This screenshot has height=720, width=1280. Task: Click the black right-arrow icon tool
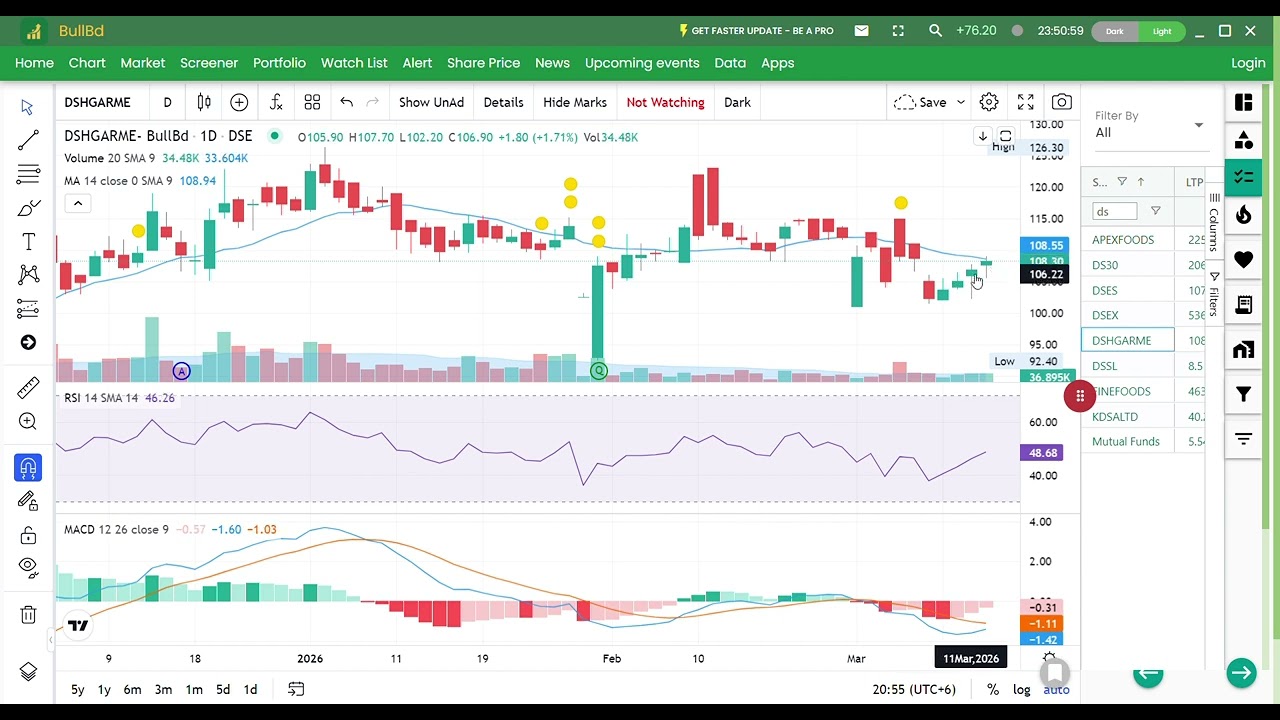(28, 343)
